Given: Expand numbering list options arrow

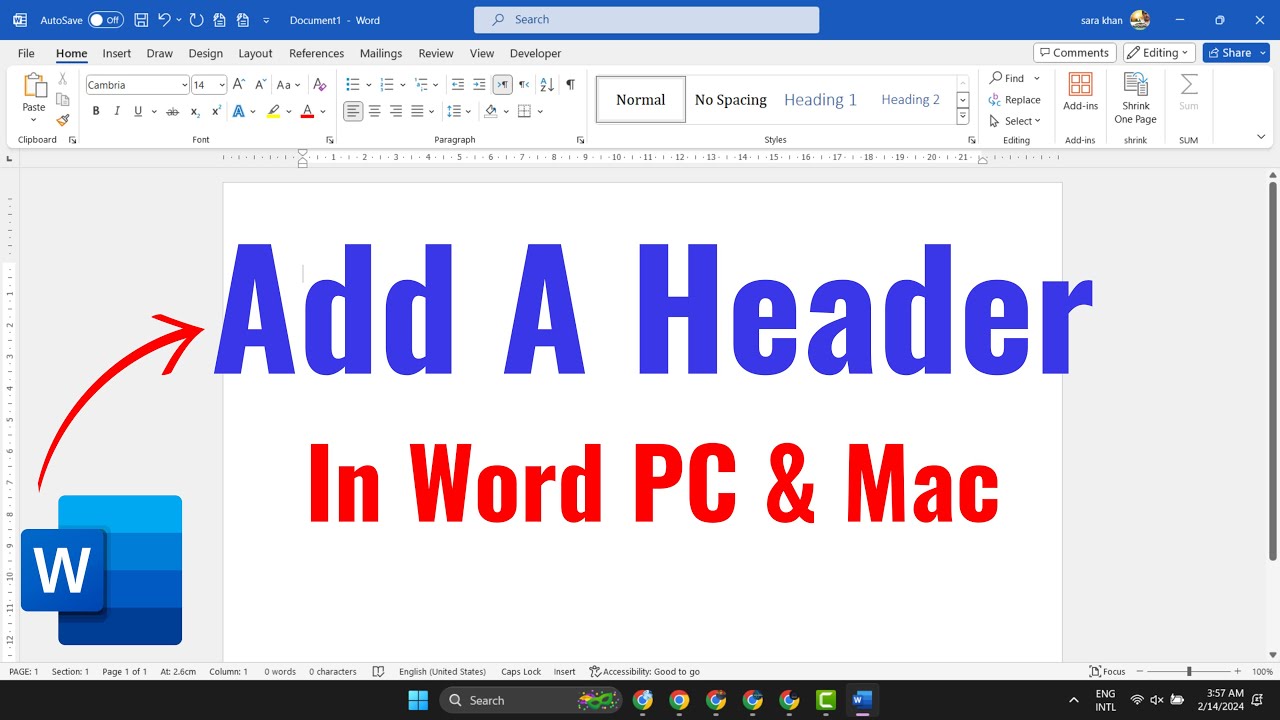Looking at the screenshot, I should tap(403, 85).
